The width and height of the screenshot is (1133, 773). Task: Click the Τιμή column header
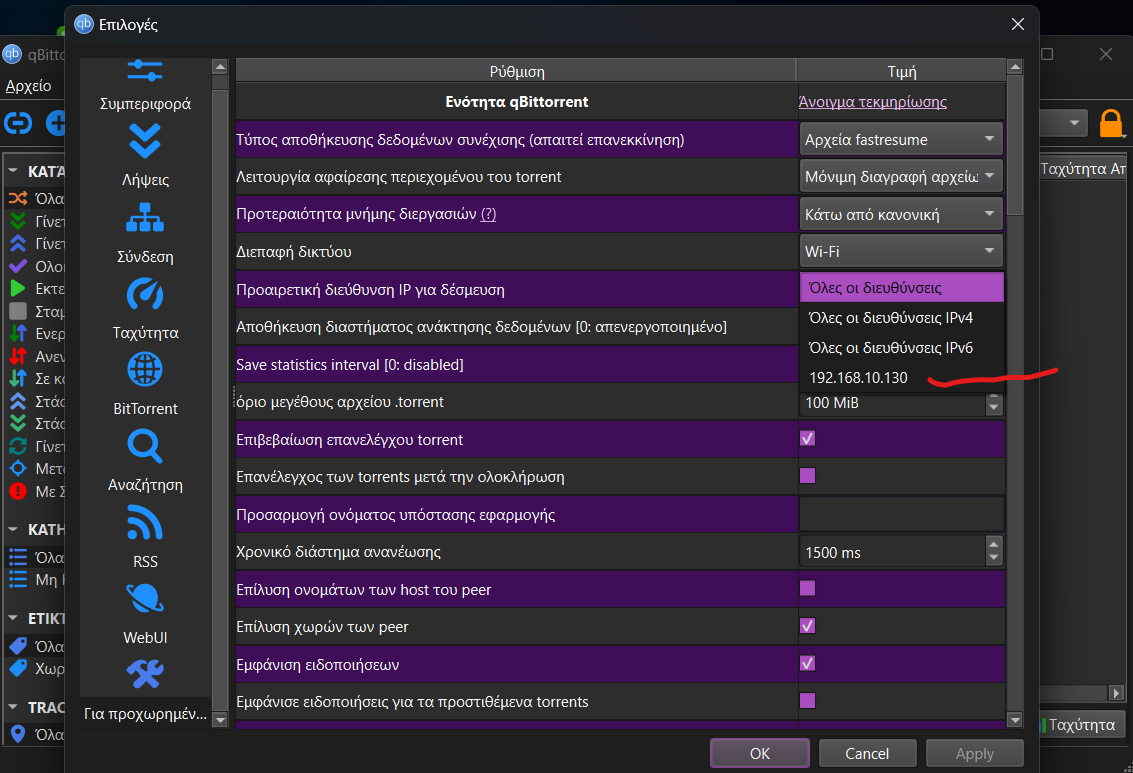[901, 71]
